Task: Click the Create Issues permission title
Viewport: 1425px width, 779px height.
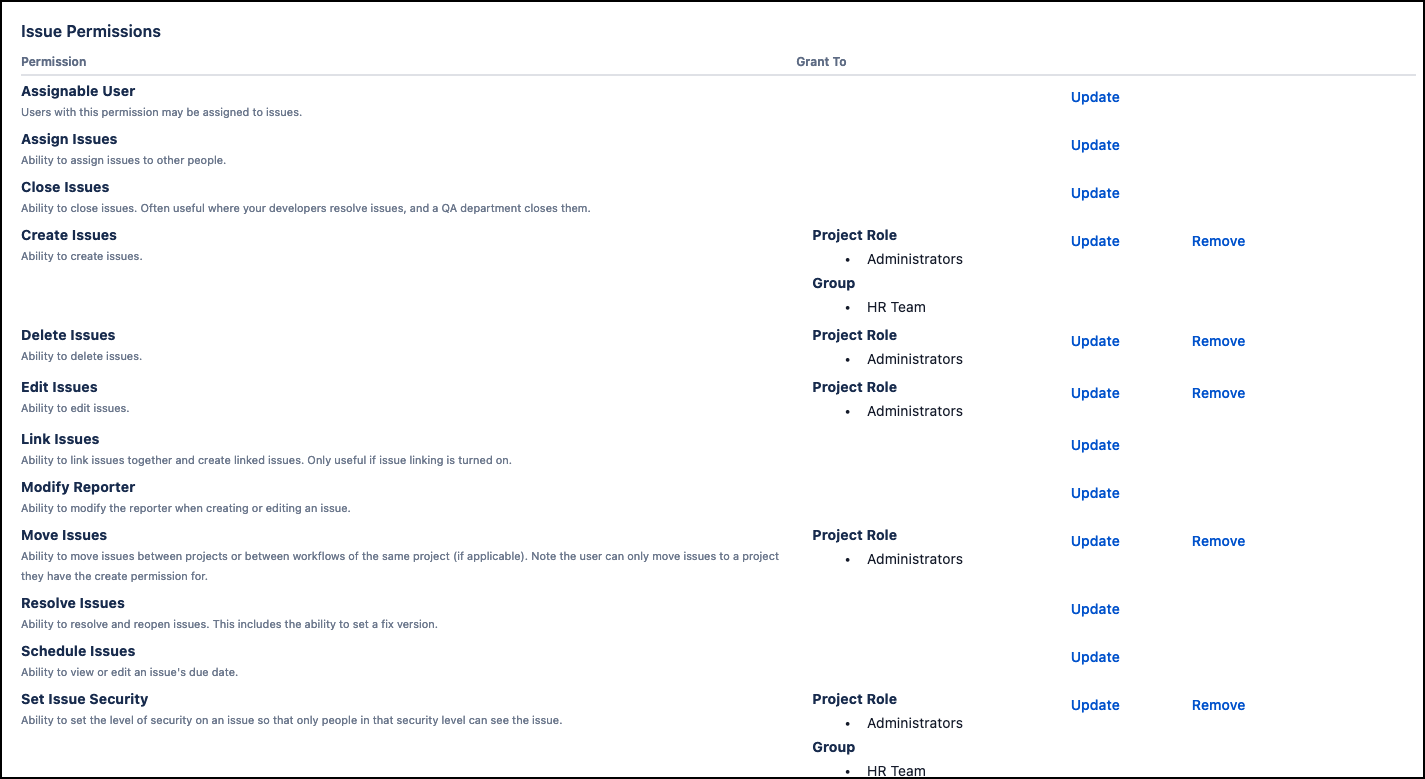Action: tap(69, 235)
